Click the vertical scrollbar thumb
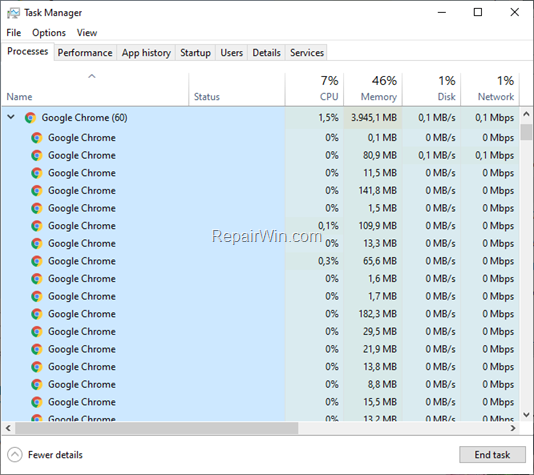The width and height of the screenshot is (534, 475). (526, 132)
